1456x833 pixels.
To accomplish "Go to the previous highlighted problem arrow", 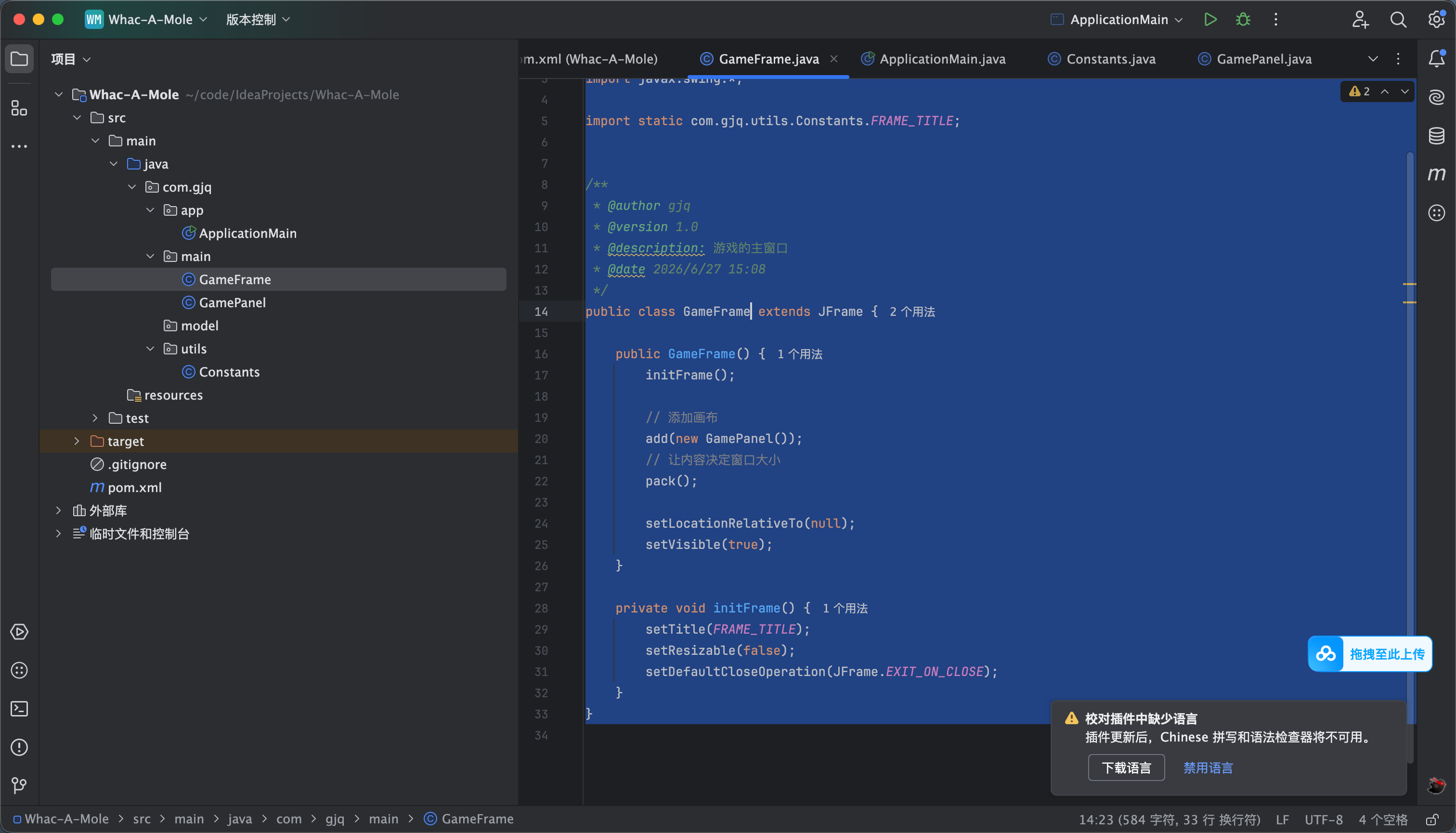I will (x=1384, y=91).
